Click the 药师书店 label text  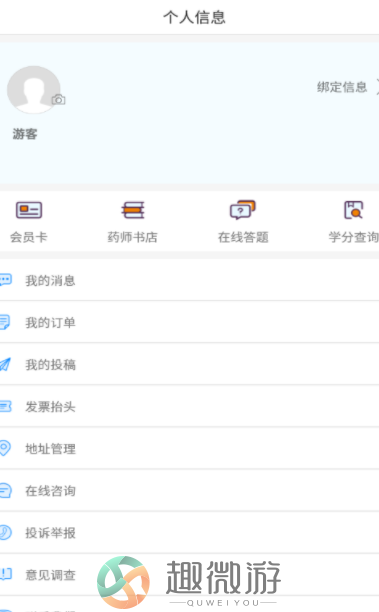[133, 237]
